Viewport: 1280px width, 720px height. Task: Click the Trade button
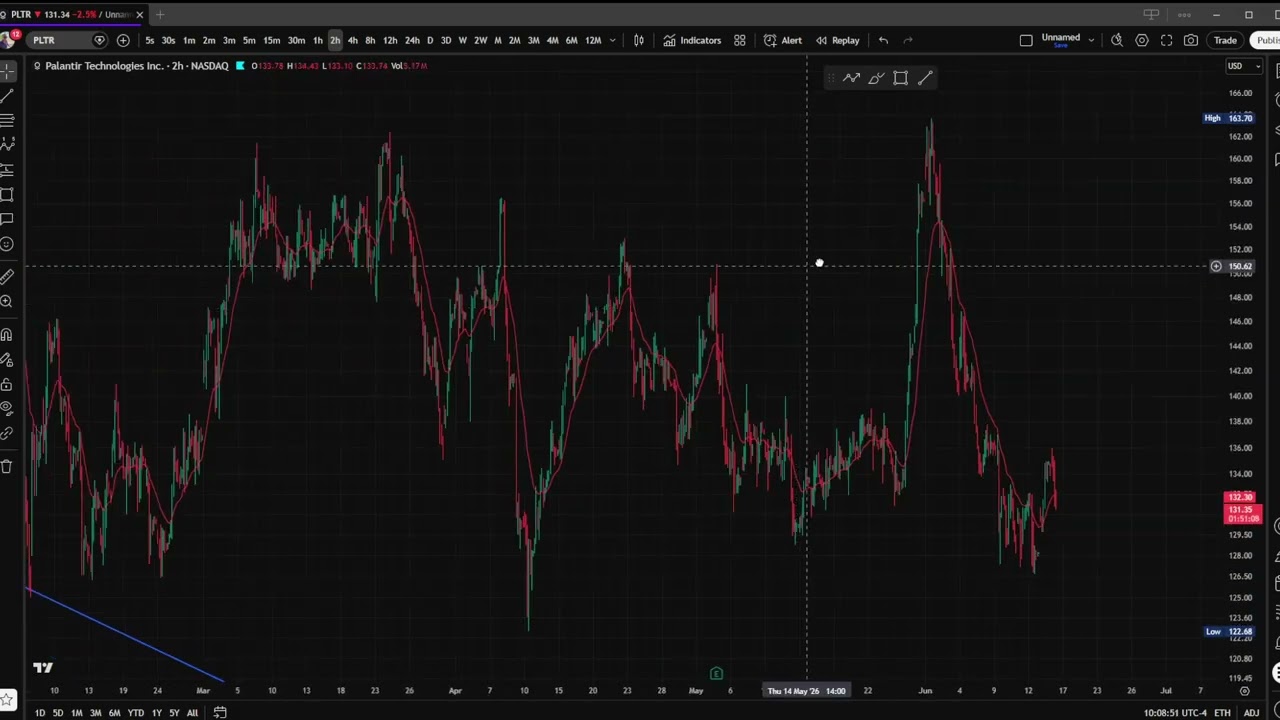(x=1225, y=40)
